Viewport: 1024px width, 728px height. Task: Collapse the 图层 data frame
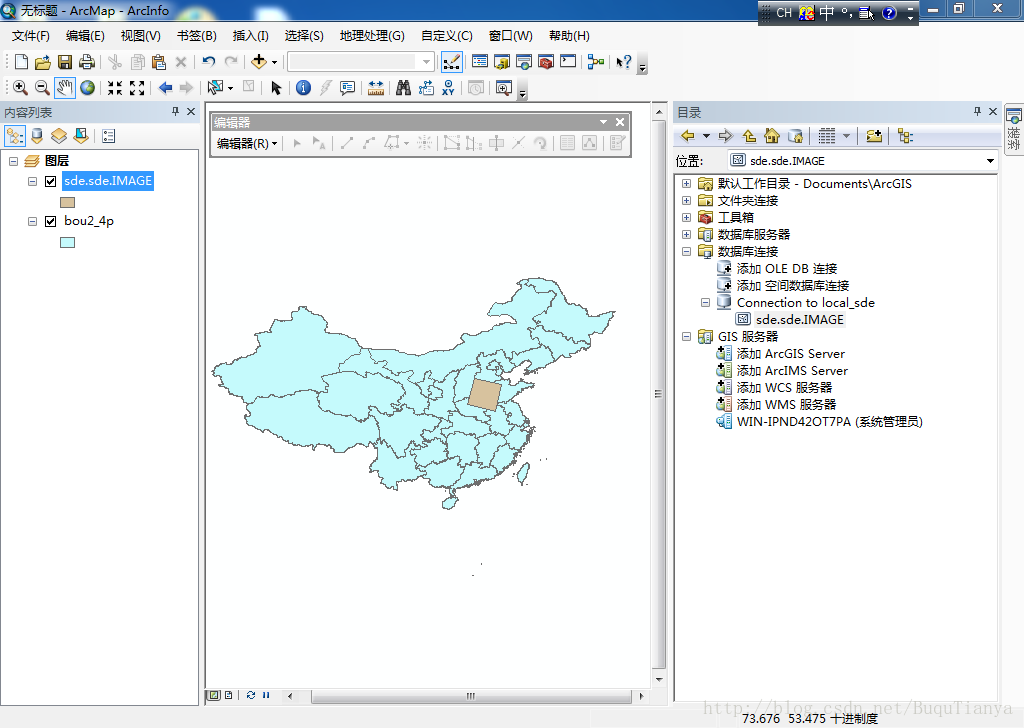(14, 161)
